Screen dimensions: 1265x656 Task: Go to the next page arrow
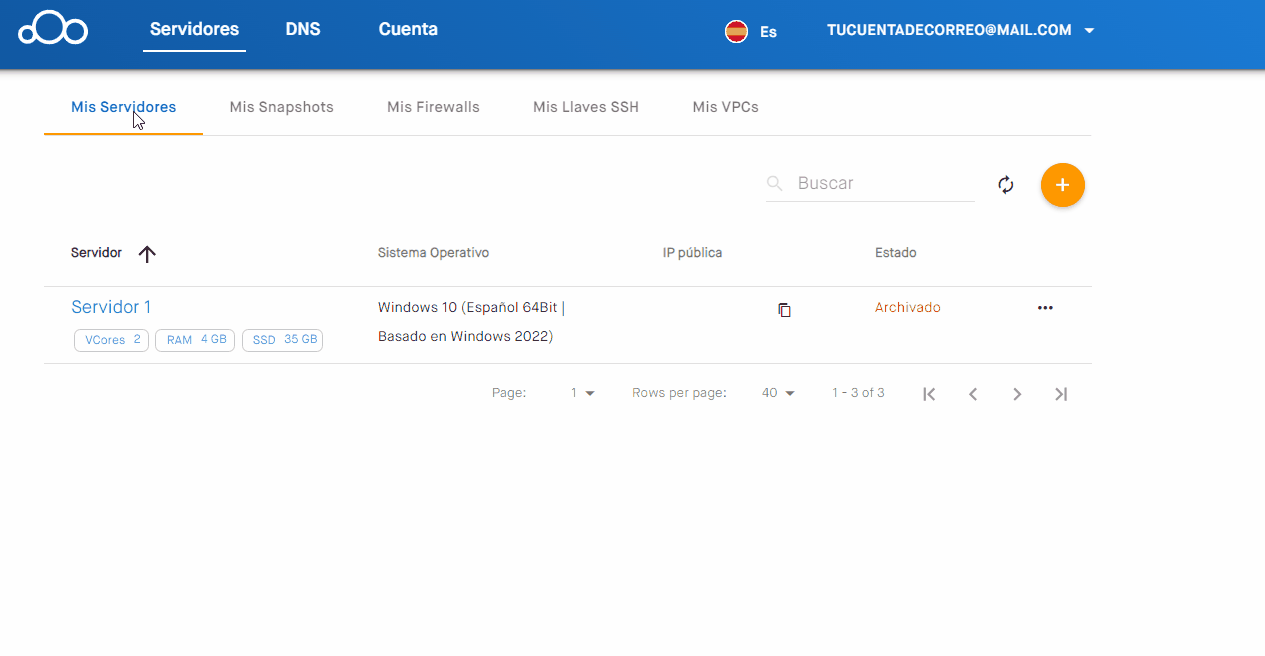tap(1017, 394)
